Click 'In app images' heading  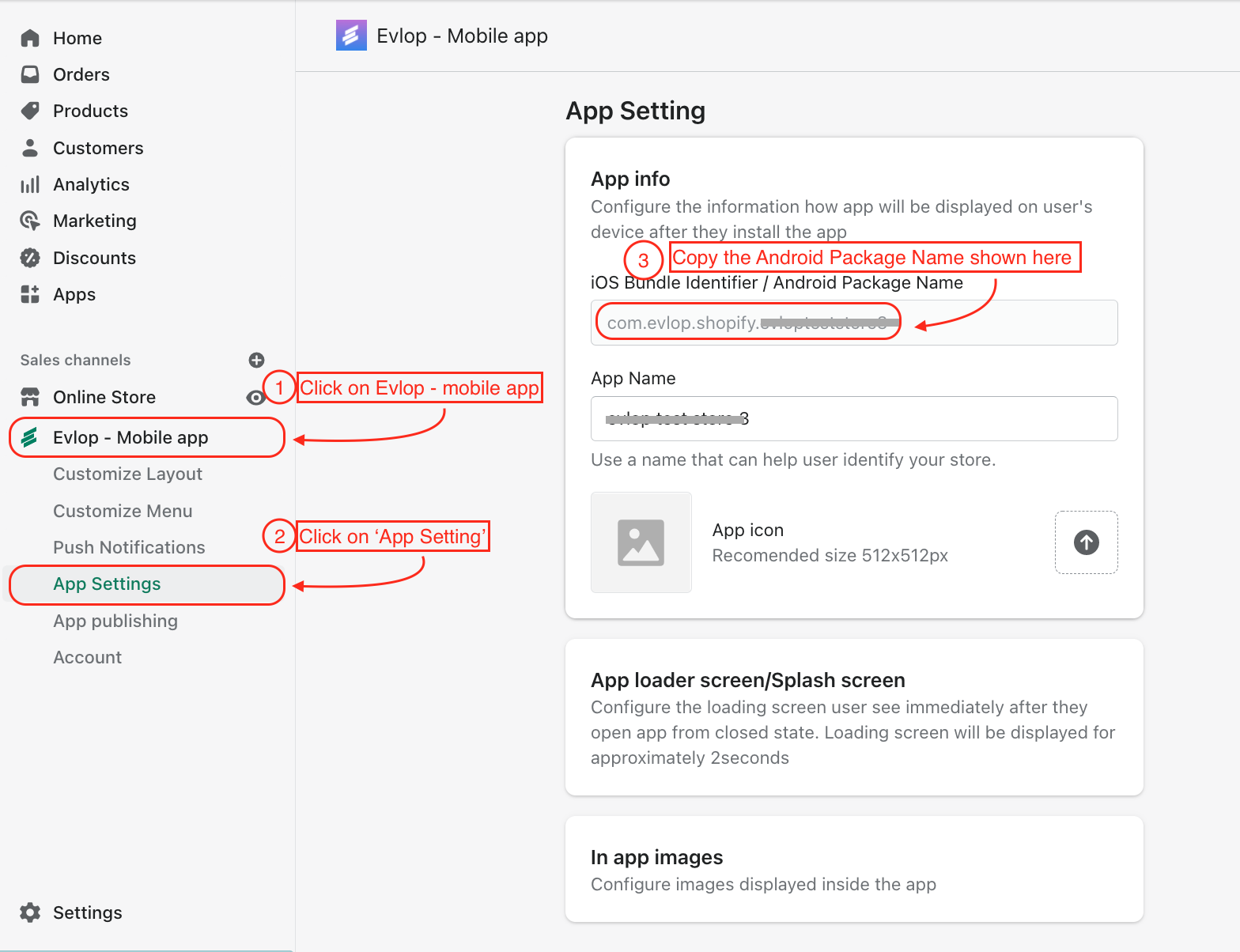(x=656, y=857)
